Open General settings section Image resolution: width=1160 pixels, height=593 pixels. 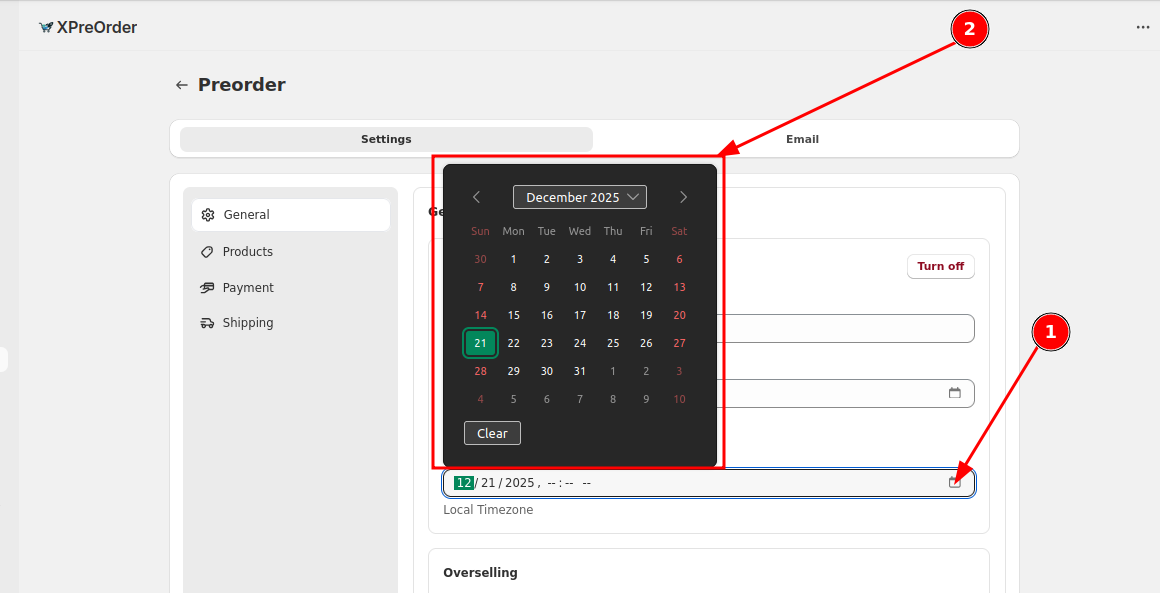[x=291, y=215]
